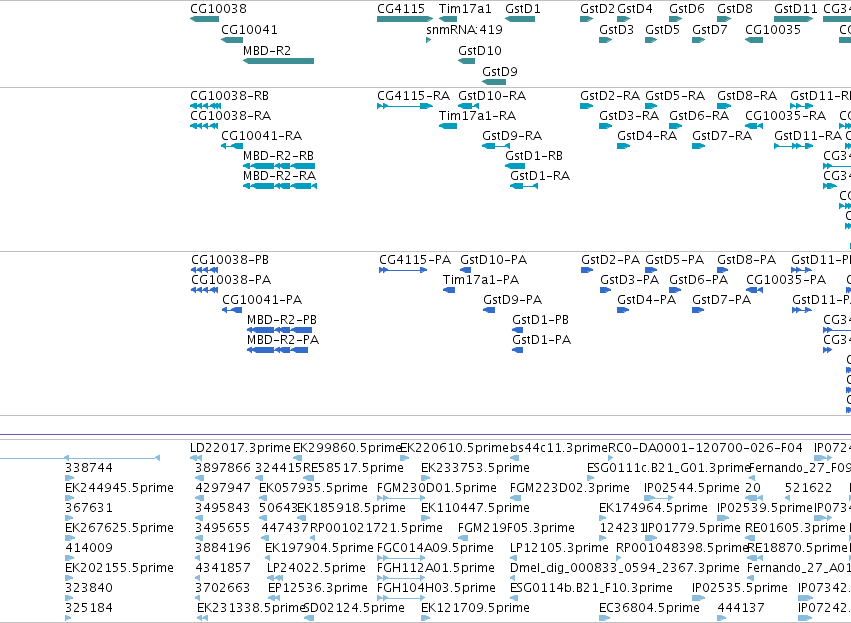Click the GstD2-PA protein label
Image resolution: width=851 pixels, height=623 pixels.
click(x=611, y=260)
